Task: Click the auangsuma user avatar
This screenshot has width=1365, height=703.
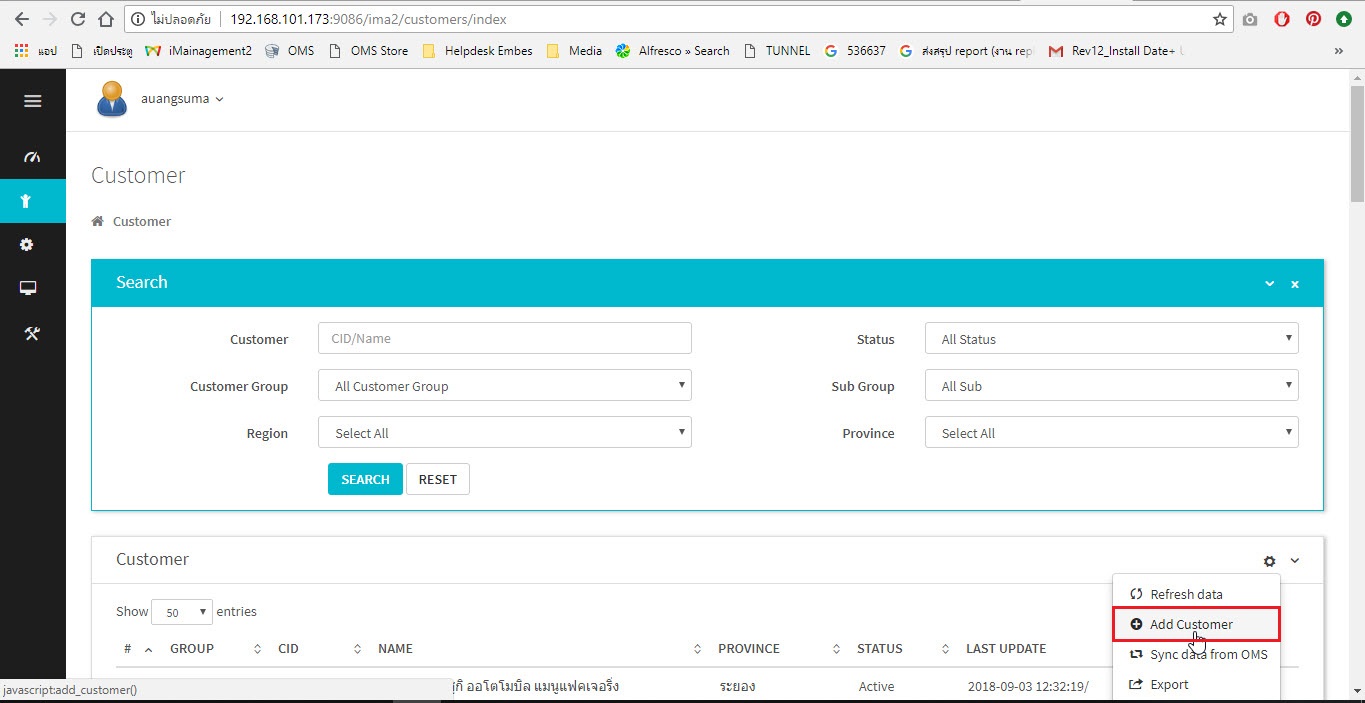Action: 112,99
